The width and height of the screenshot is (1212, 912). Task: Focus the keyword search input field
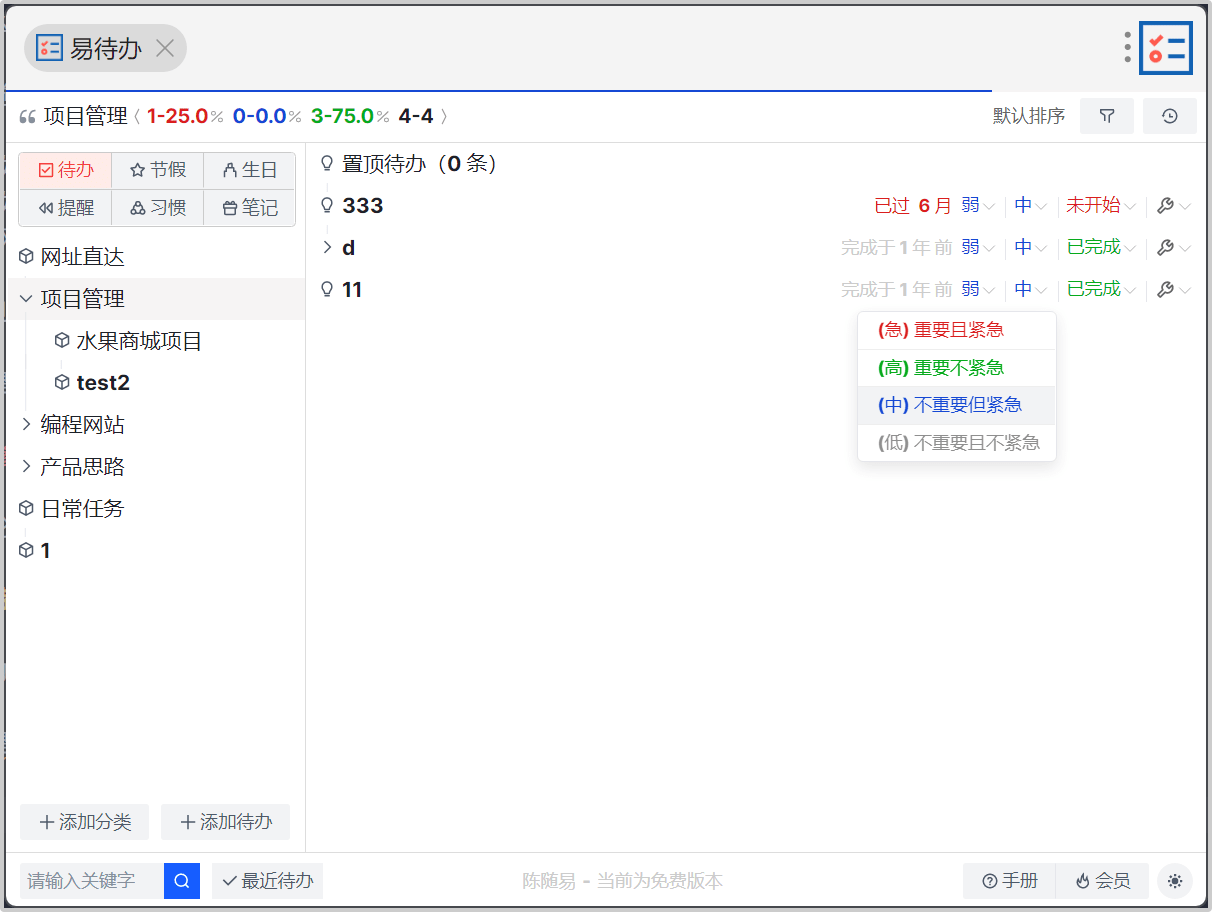pos(92,881)
